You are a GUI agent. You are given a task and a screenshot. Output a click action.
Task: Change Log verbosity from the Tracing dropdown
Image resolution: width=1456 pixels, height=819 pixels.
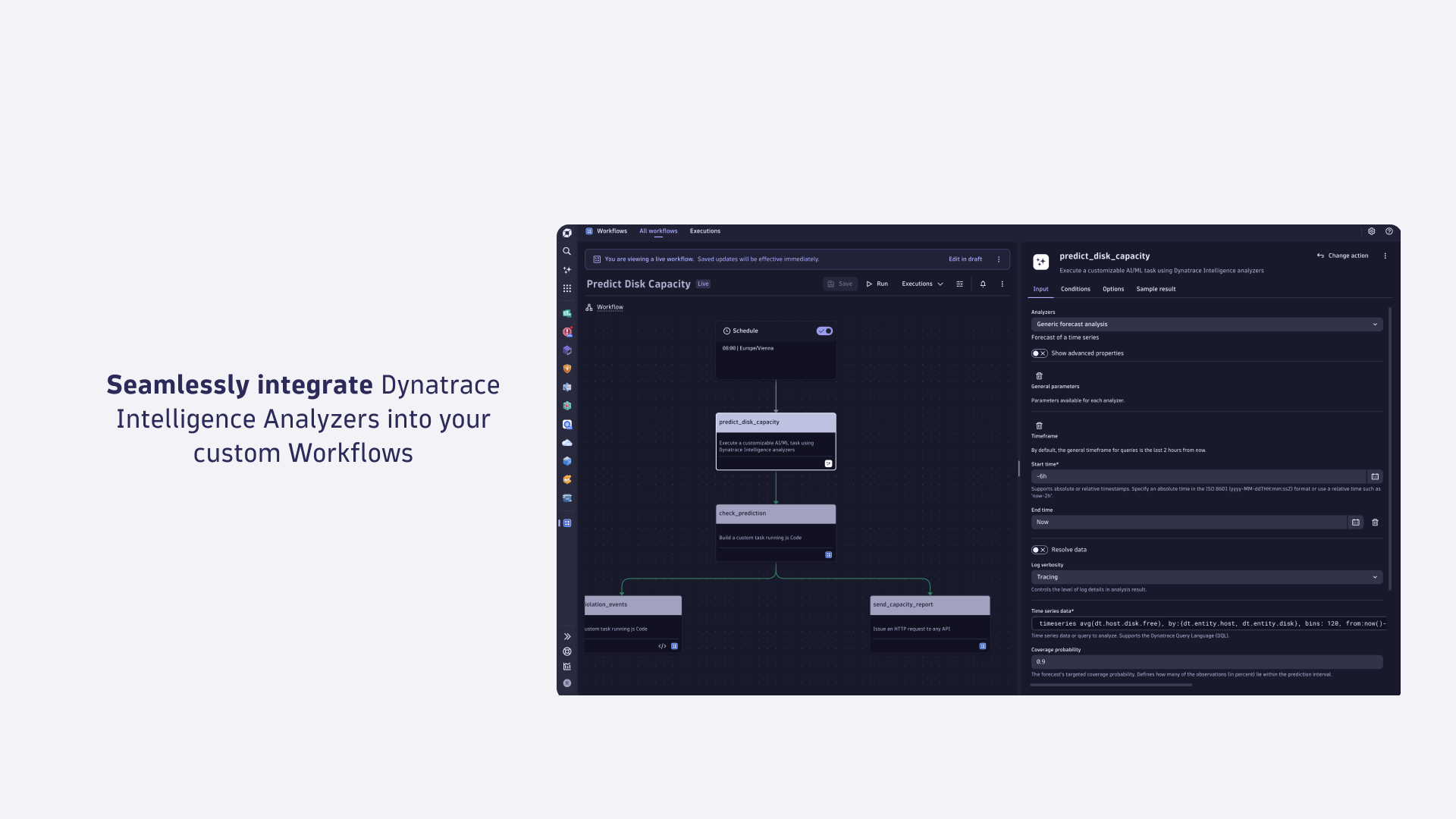point(1206,577)
